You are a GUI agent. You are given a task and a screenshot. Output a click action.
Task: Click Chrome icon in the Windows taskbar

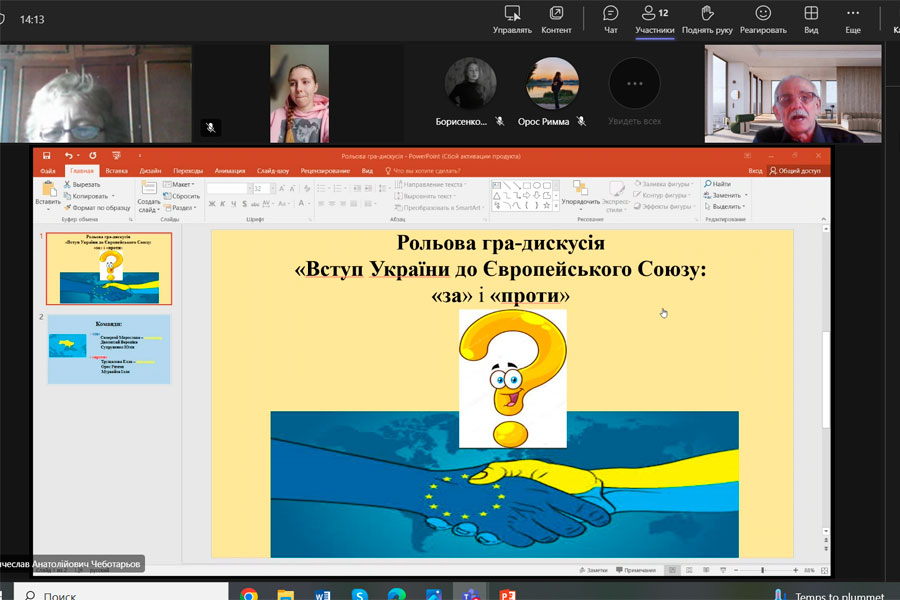pyautogui.click(x=249, y=594)
